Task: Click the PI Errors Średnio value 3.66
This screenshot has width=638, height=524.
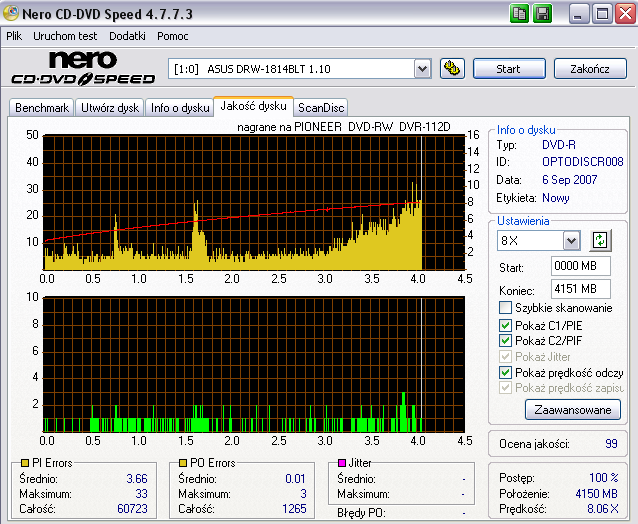Action: coord(137,478)
